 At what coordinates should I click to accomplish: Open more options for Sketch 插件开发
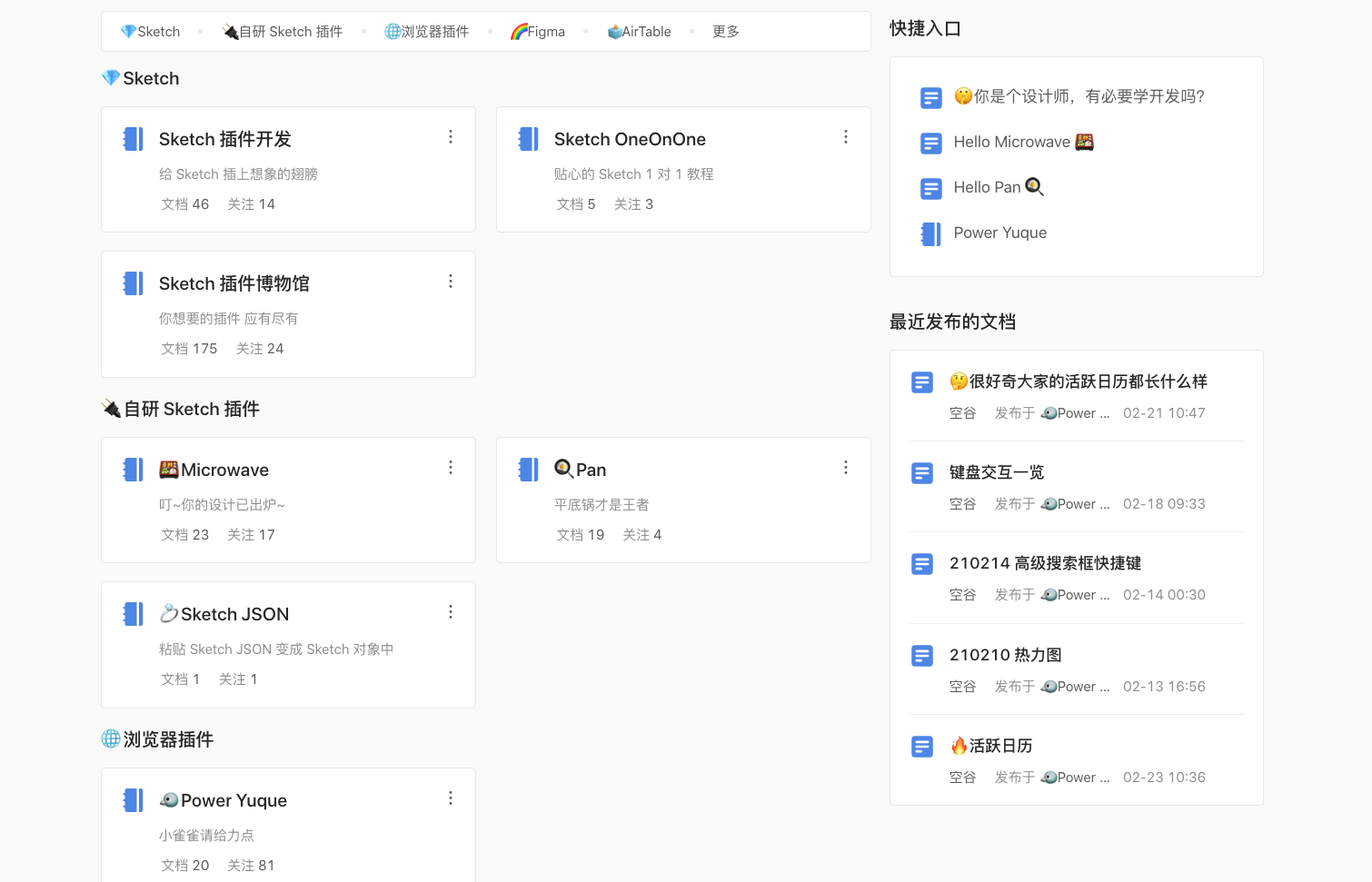point(451,136)
